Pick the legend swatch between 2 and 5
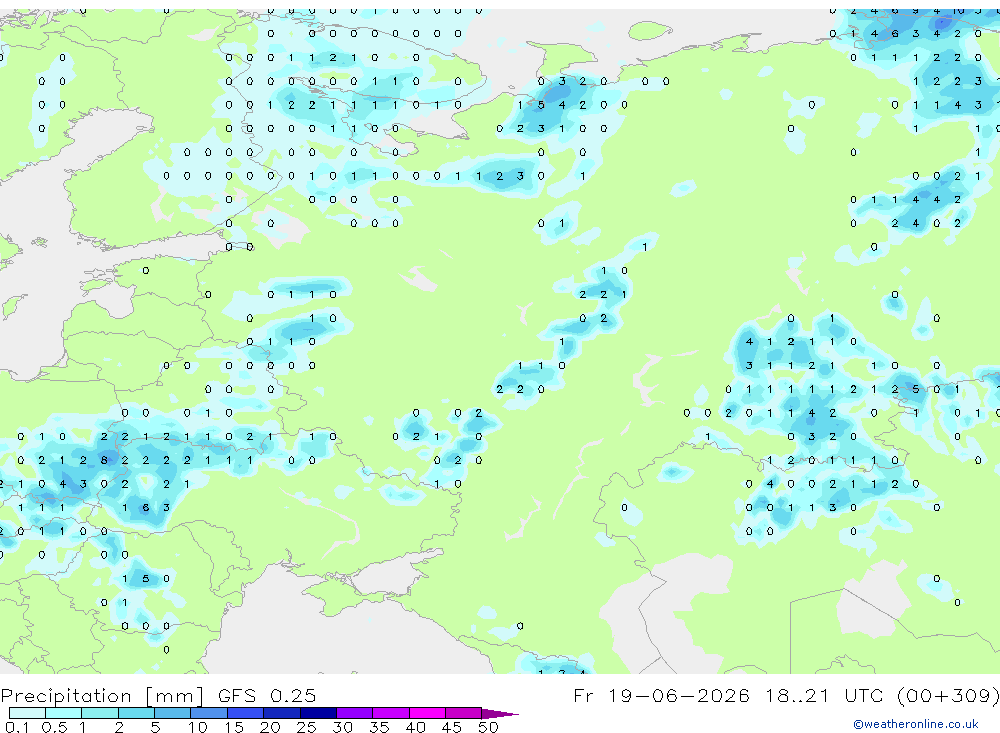This screenshot has height=733, width=1000. point(136,713)
